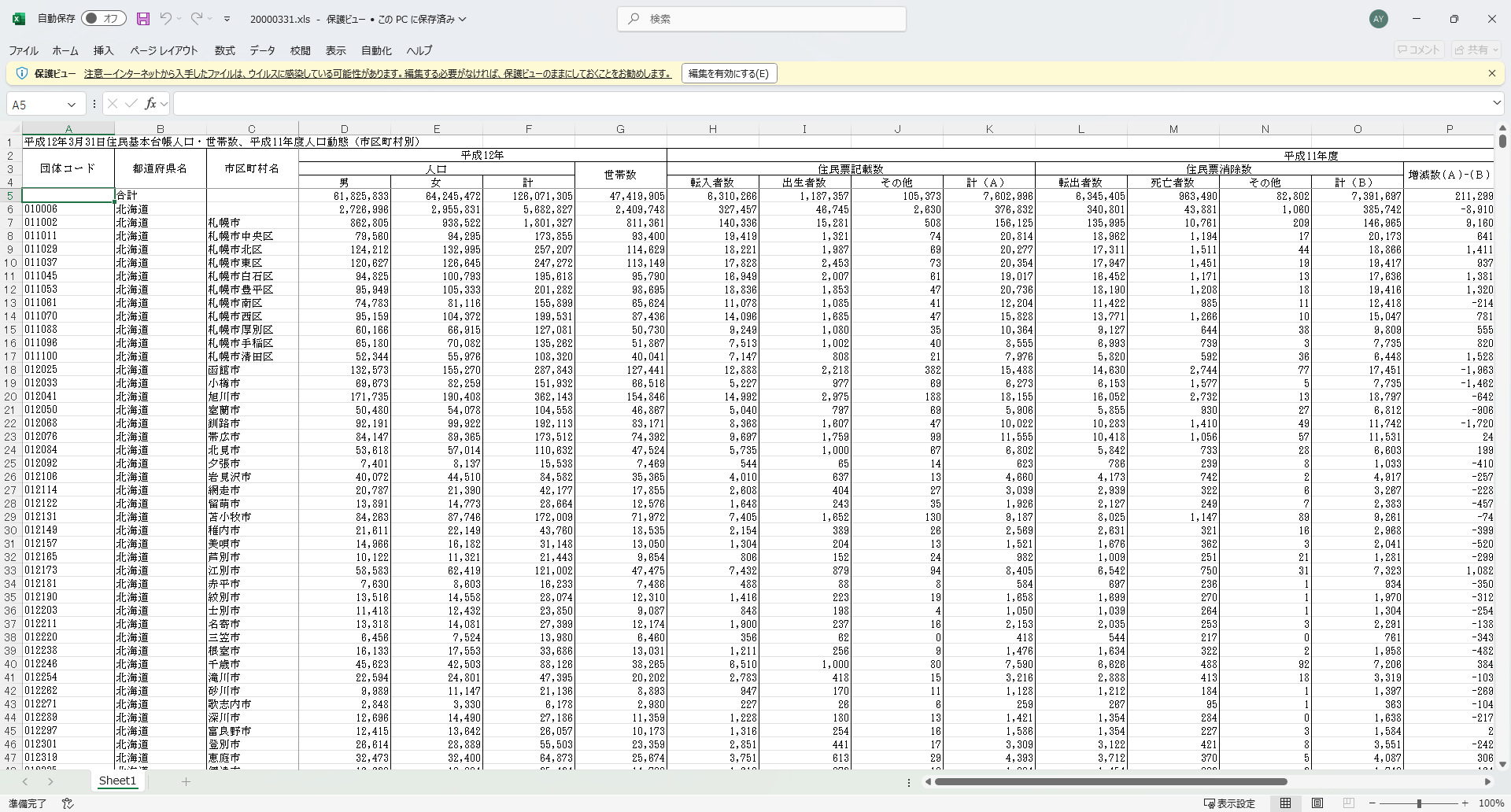Open the ページ レイアウト ribbon tab
The height and width of the screenshot is (812, 1511).
(164, 50)
